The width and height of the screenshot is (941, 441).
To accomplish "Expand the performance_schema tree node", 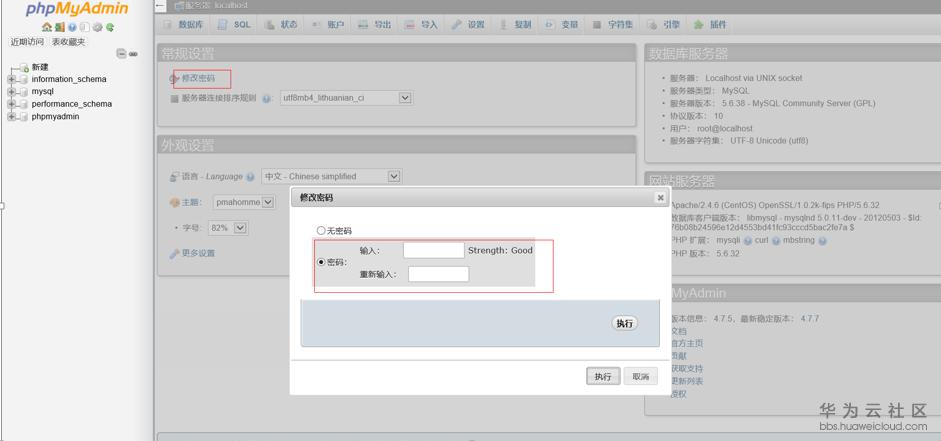I will 11,104.
